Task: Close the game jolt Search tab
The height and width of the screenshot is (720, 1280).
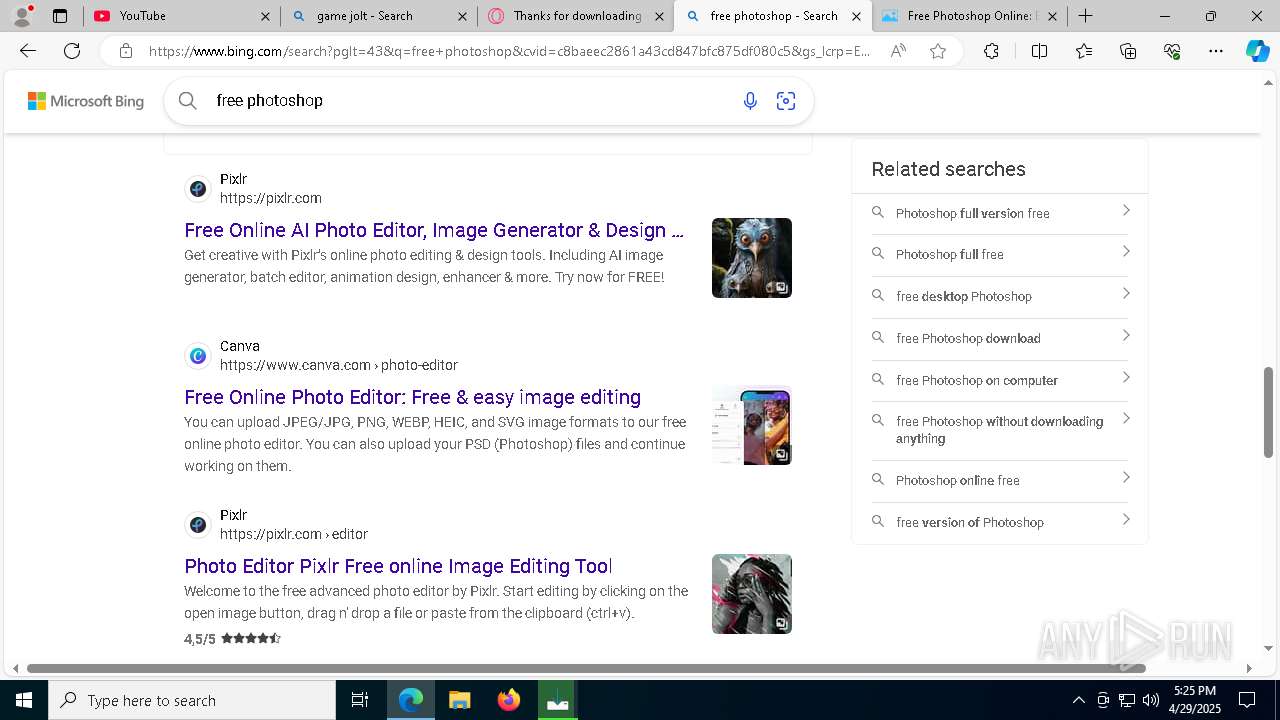Action: click(462, 16)
